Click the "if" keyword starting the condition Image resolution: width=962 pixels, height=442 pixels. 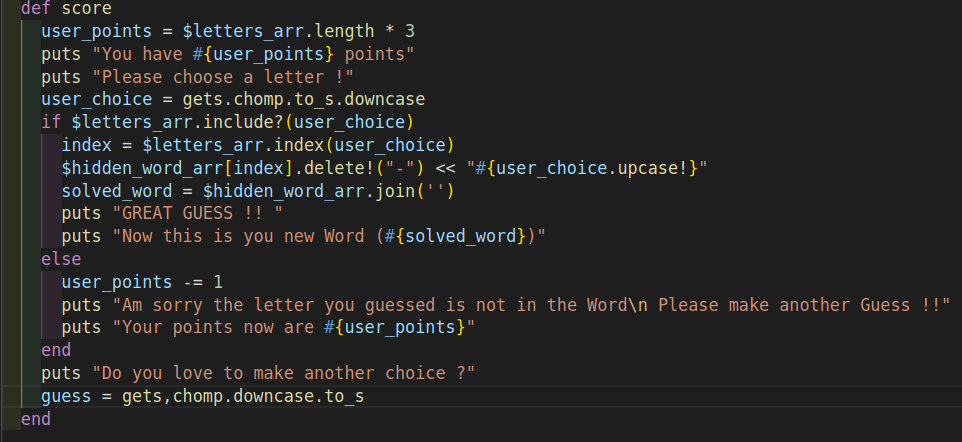click(51, 122)
